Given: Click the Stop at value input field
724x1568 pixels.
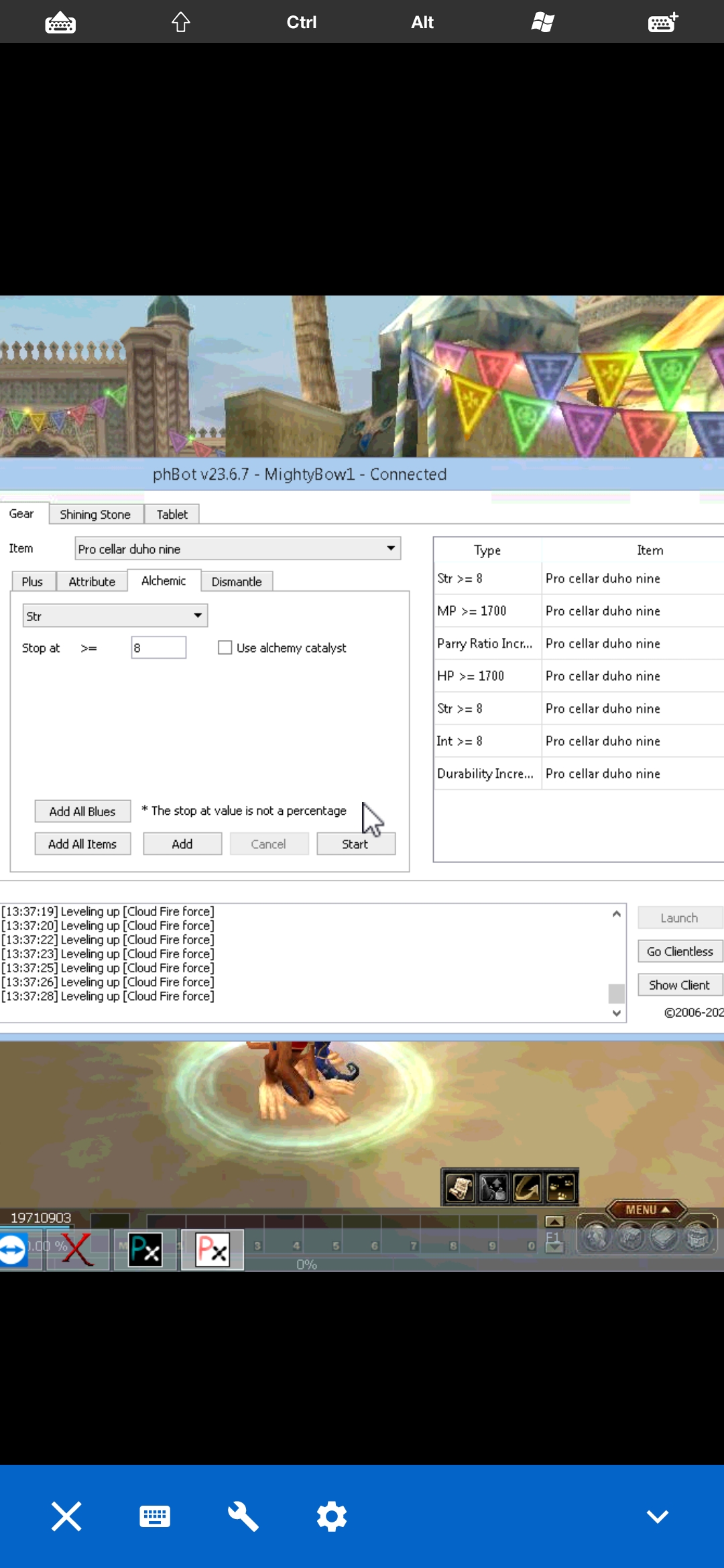Looking at the screenshot, I should coord(158,647).
